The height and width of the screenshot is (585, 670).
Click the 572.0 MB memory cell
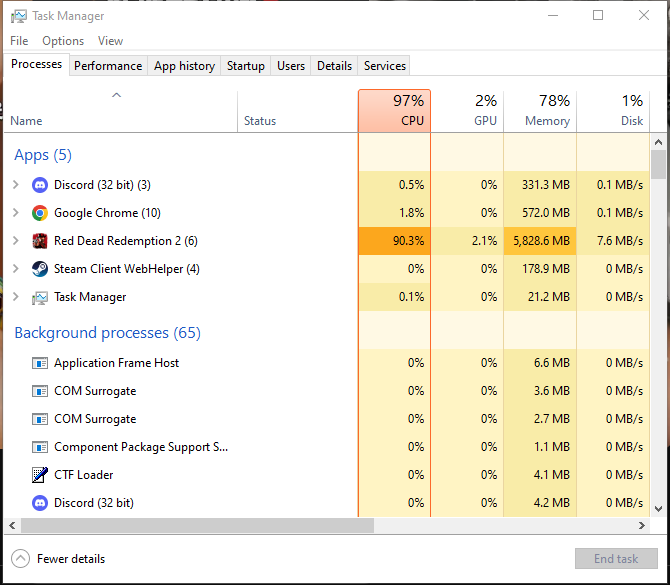pyautogui.click(x=540, y=213)
